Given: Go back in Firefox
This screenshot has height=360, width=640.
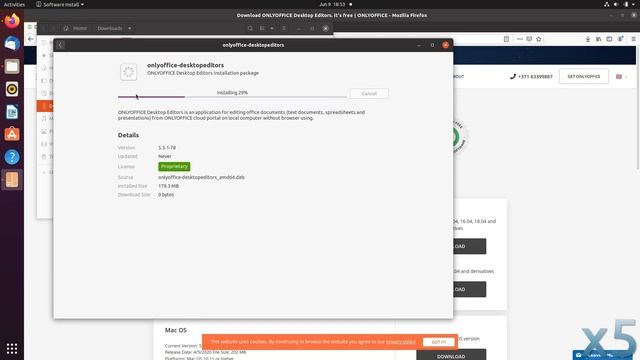Looking at the screenshot, I should coord(31,39).
